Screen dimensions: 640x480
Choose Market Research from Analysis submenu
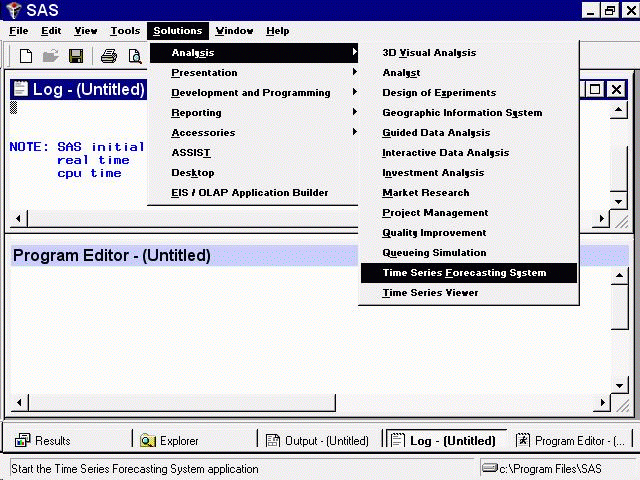click(x=425, y=193)
